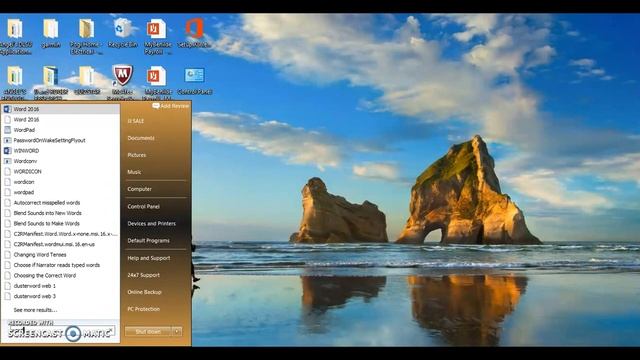
Task: Open Changing Word Tenses result
Action: point(60,255)
